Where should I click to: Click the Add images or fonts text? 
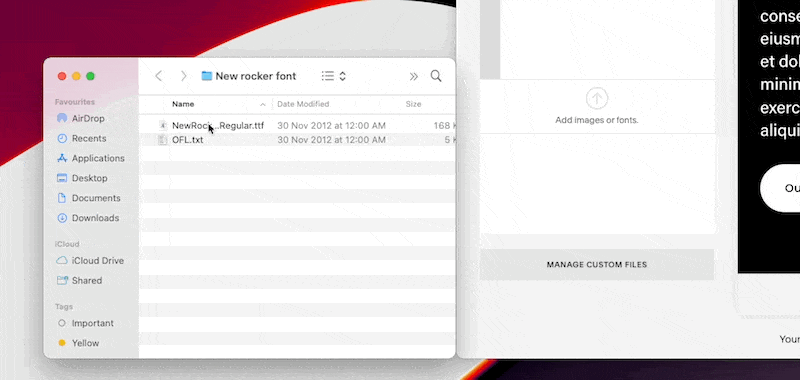pyautogui.click(x=596, y=120)
